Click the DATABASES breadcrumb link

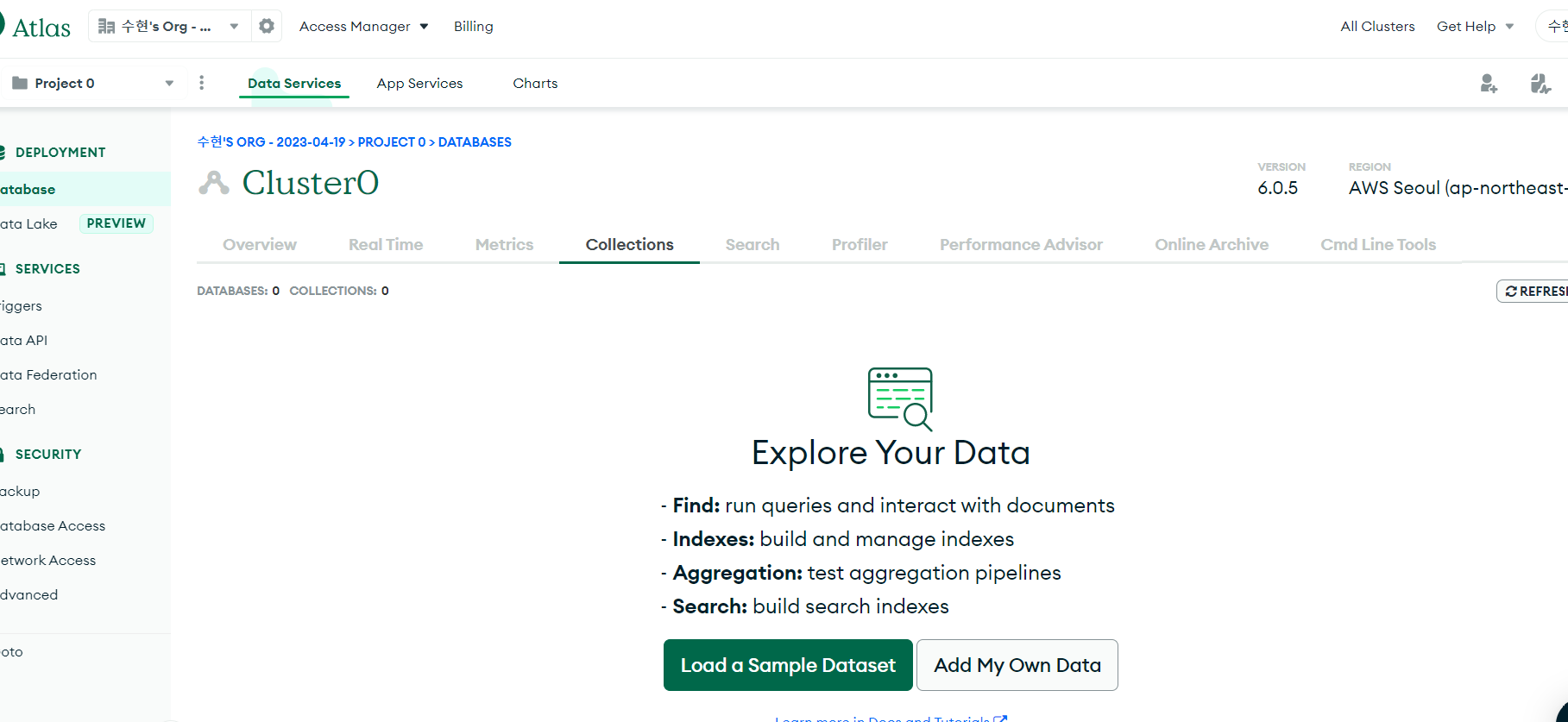pyautogui.click(x=475, y=141)
